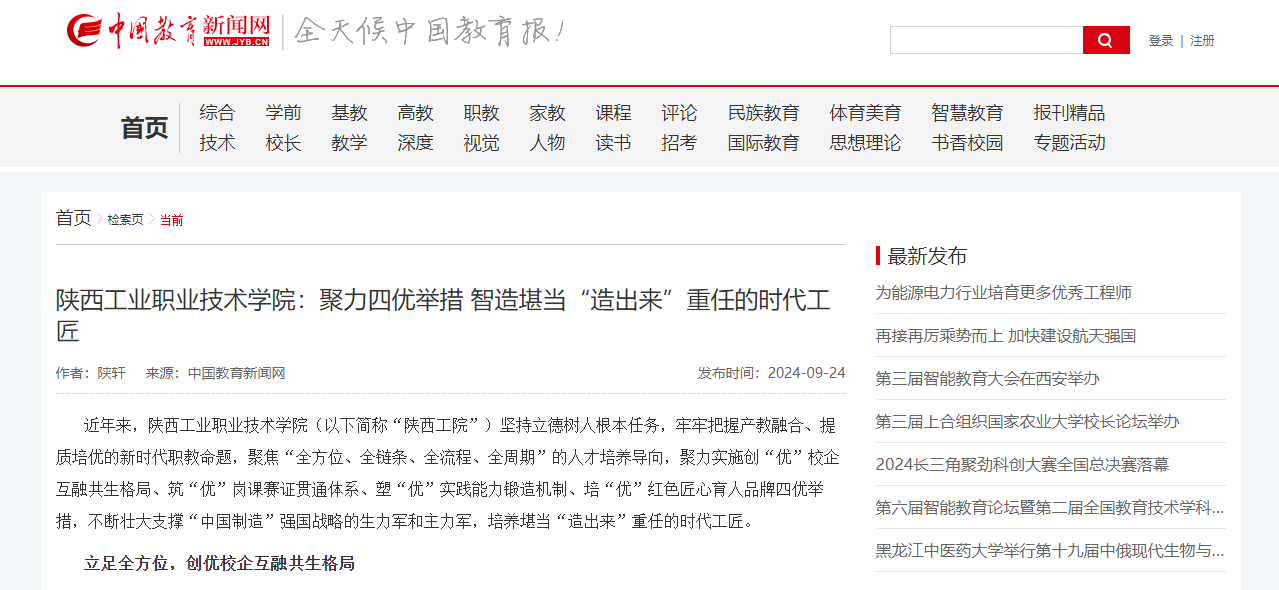The image size is (1279, 590).
Task: Open the 报刊精品 menu item
Action: click(x=1069, y=113)
